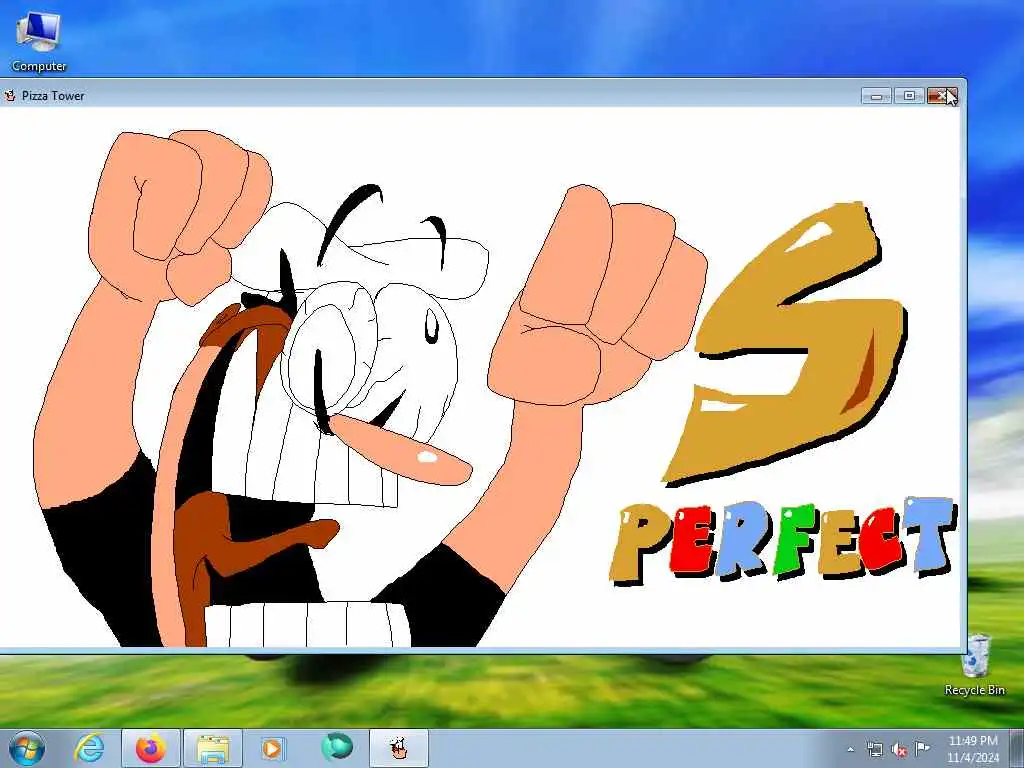Open the Computer desktop icon

click(x=39, y=42)
